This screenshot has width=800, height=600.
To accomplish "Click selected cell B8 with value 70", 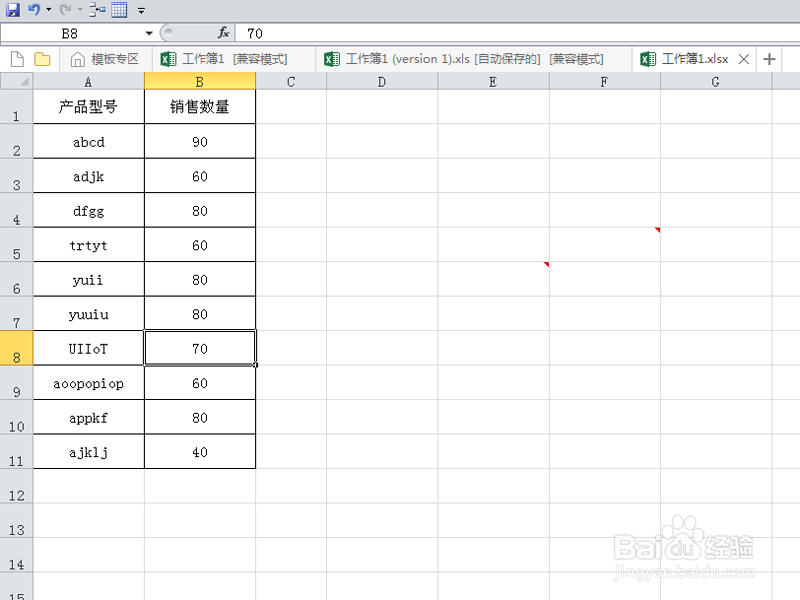I will coord(200,348).
